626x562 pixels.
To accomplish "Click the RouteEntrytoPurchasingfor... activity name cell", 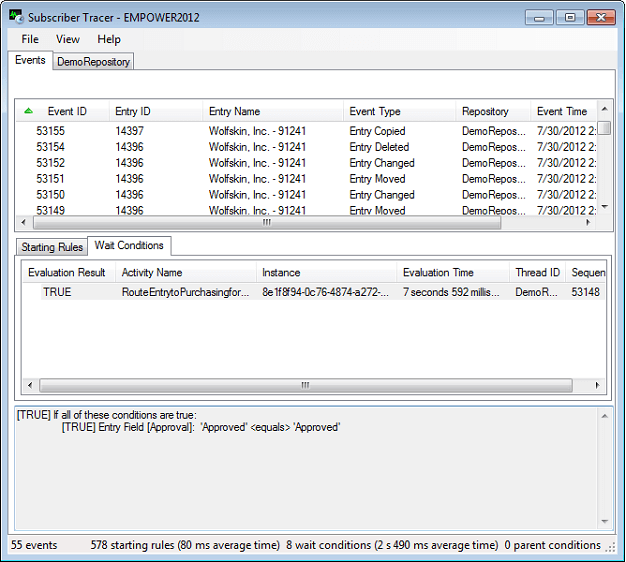I will 186,292.
